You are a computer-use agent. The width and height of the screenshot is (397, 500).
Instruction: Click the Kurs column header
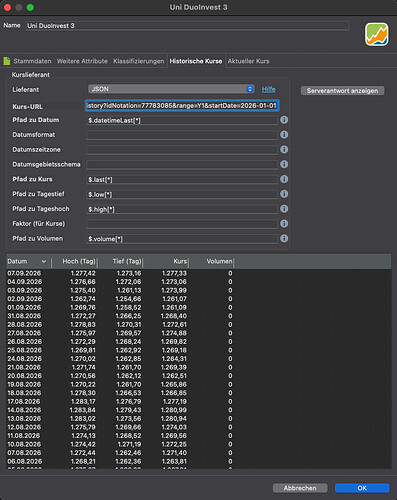click(x=166, y=261)
